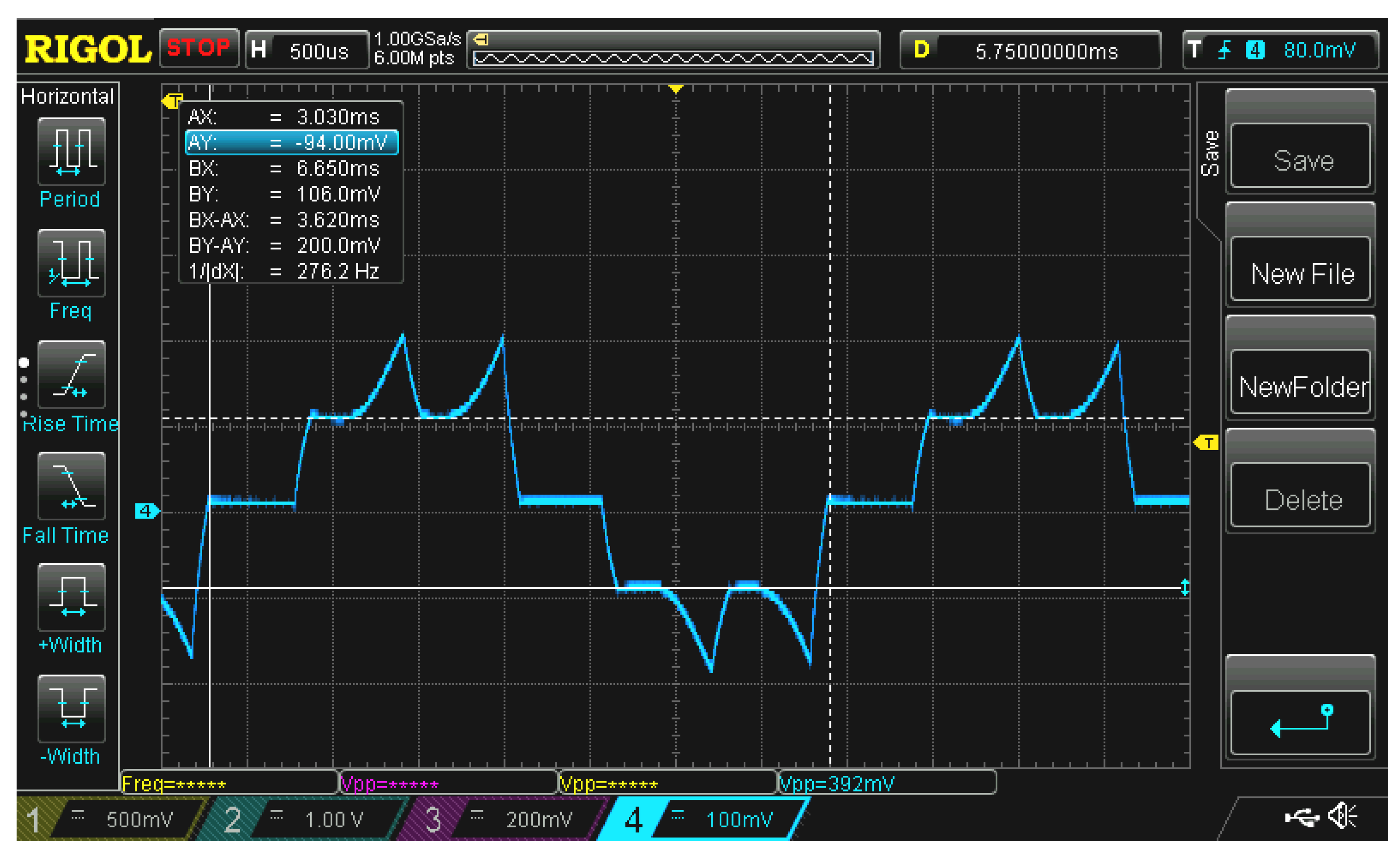Select the Rise Time measurement icon

click(x=72, y=374)
